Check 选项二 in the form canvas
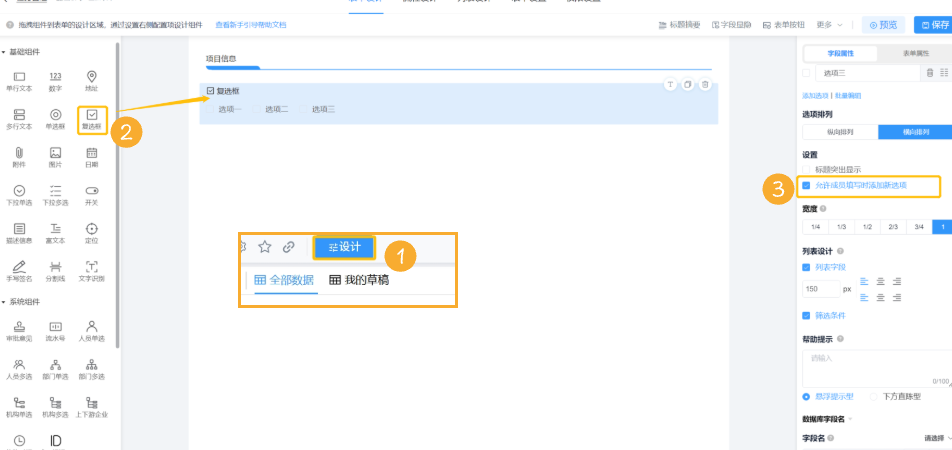This screenshot has width=952, height=450. (x=256, y=110)
